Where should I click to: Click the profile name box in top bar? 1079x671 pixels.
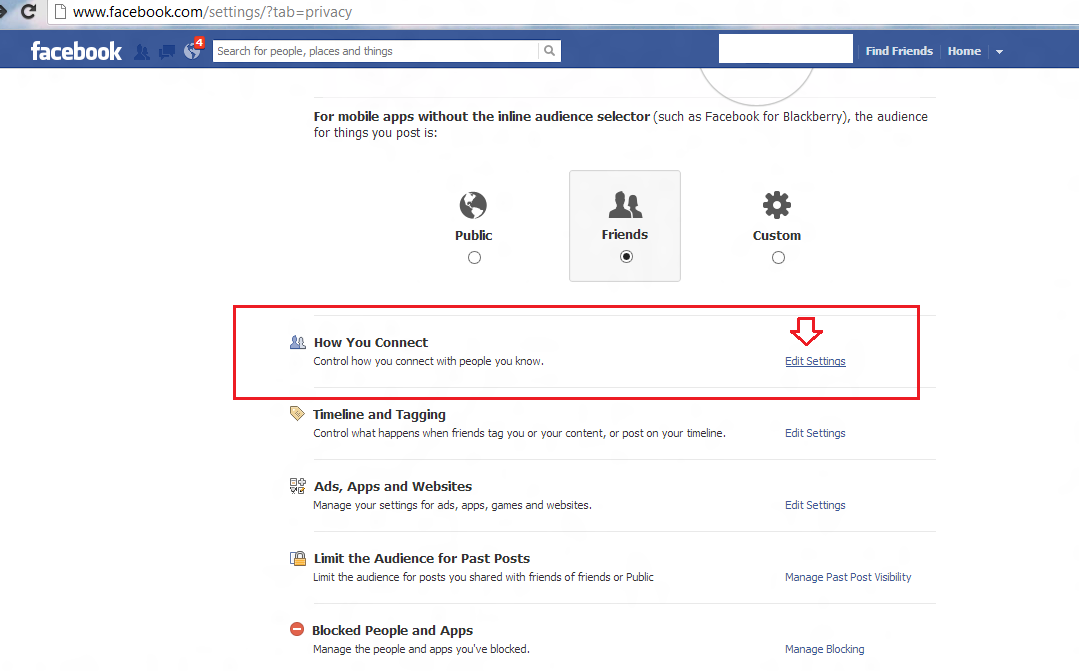pyautogui.click(x=786, y=49)
